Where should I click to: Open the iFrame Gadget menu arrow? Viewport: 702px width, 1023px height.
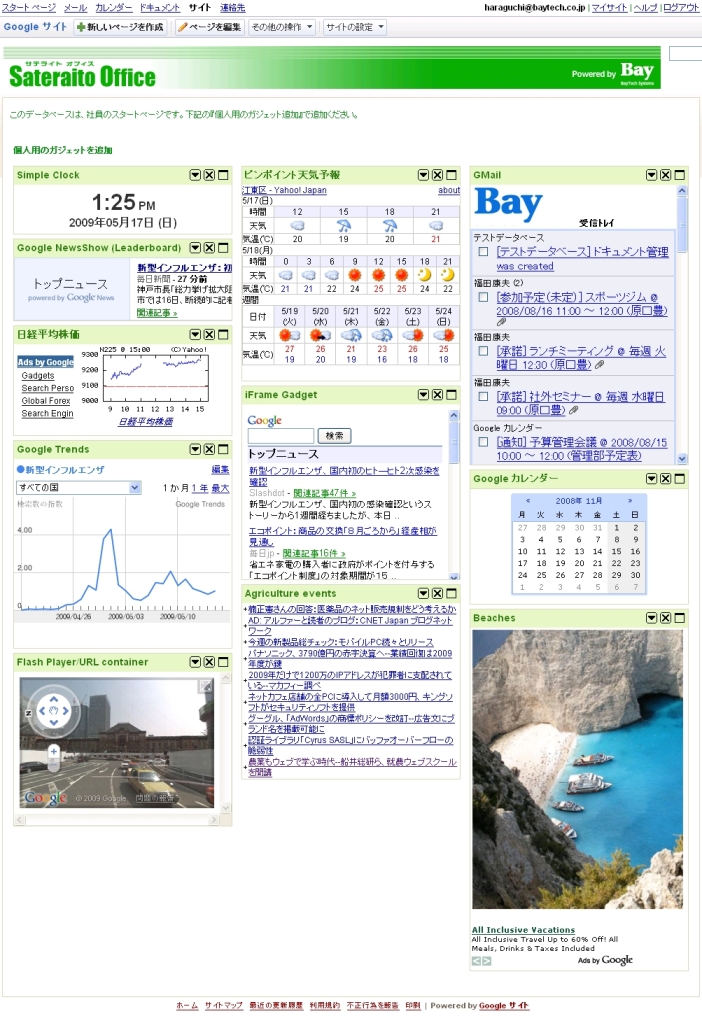423,395
